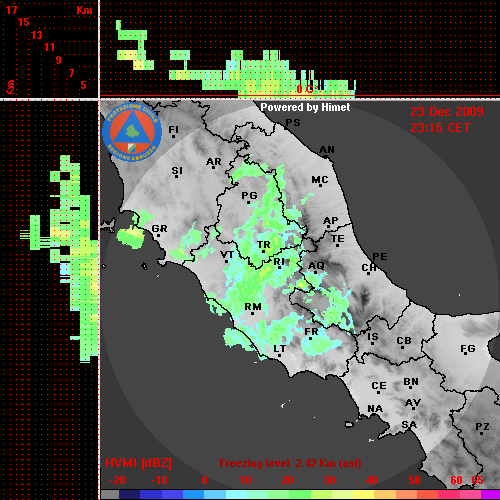500x500 pixels.
Task: Click the RI city label
Action: [279, 262]
